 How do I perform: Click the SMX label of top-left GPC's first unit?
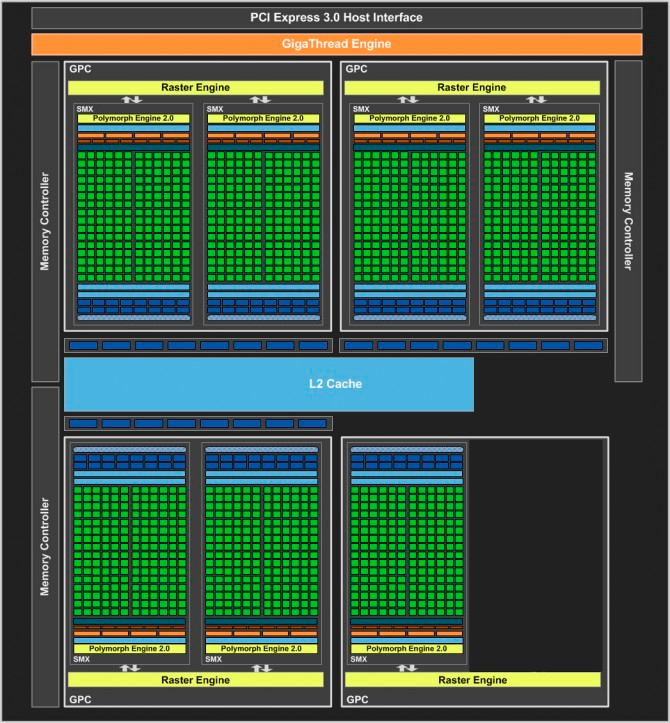tap(85, 109)
